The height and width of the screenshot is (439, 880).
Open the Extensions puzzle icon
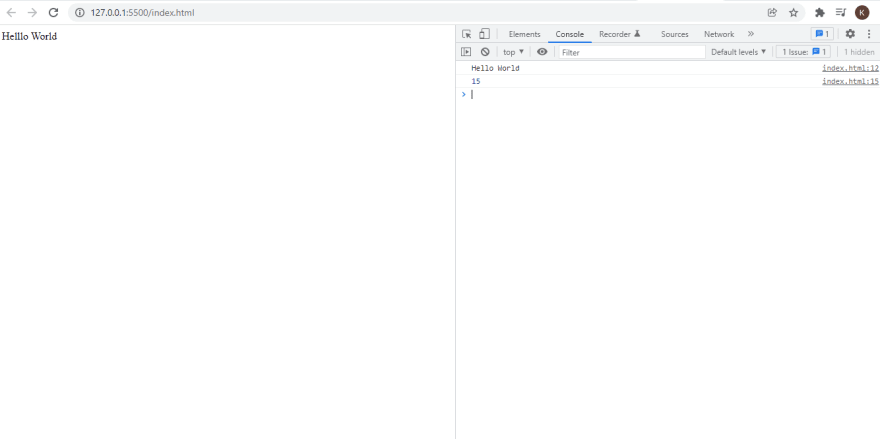point(820,12)
